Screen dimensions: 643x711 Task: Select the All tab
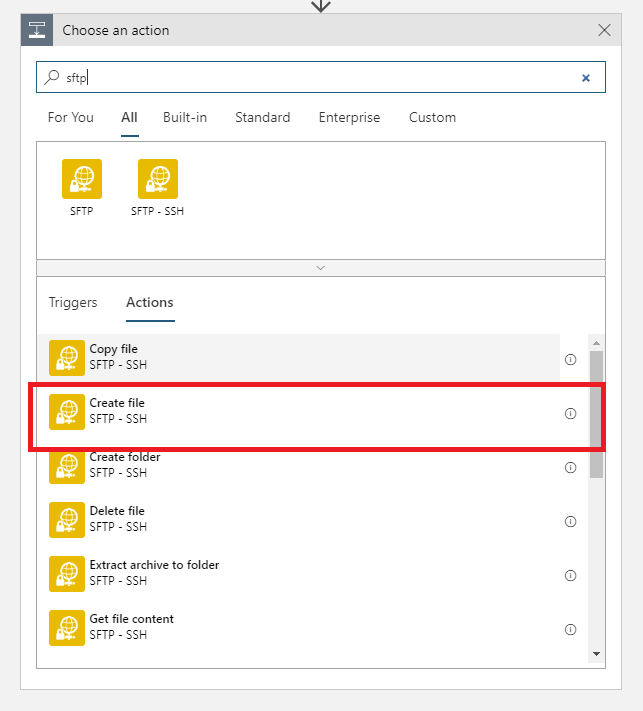point(129,117)
